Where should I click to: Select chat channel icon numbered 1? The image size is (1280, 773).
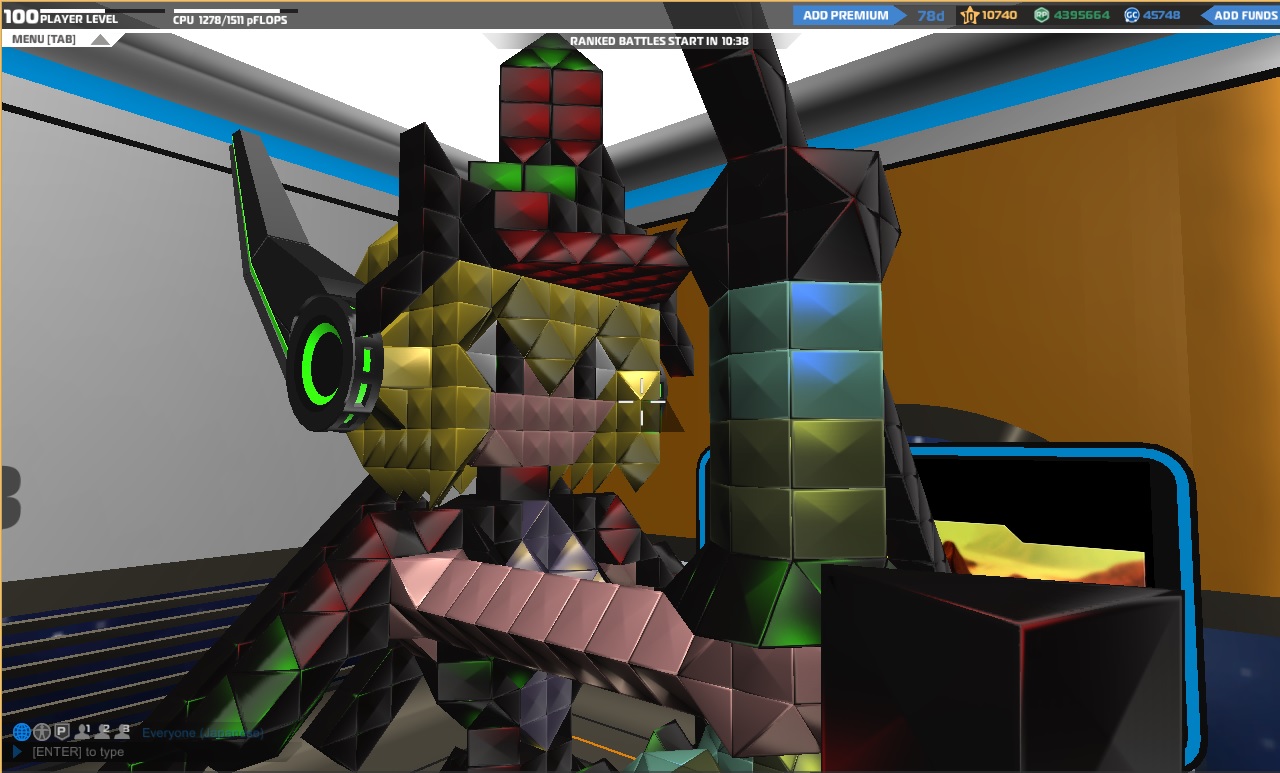[82, 732]
